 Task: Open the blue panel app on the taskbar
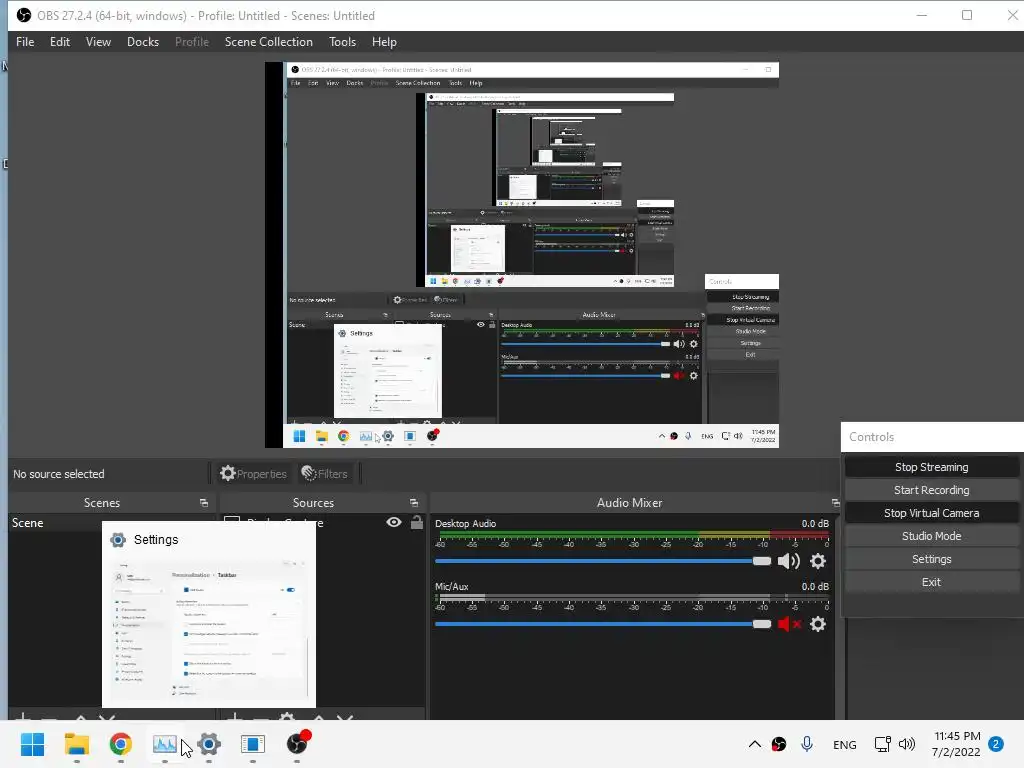point(253,744)
